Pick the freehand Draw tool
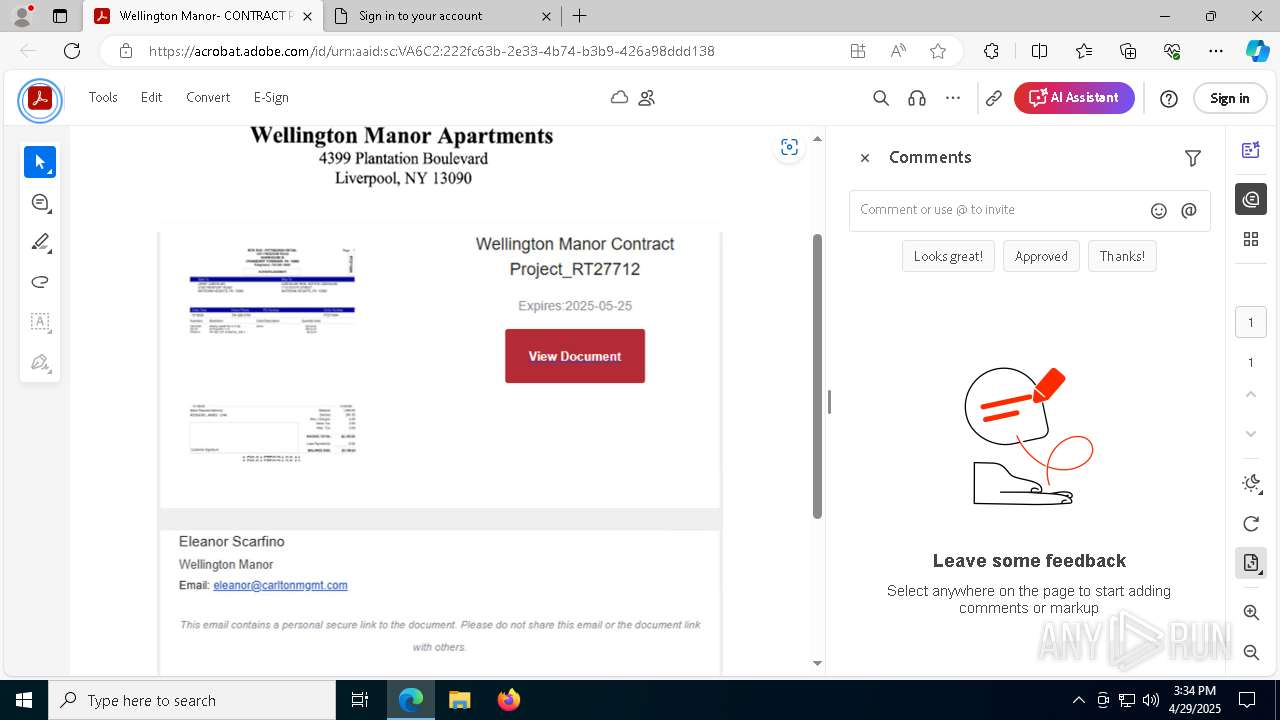This screenshot has width=1280, height=720. 40,282
